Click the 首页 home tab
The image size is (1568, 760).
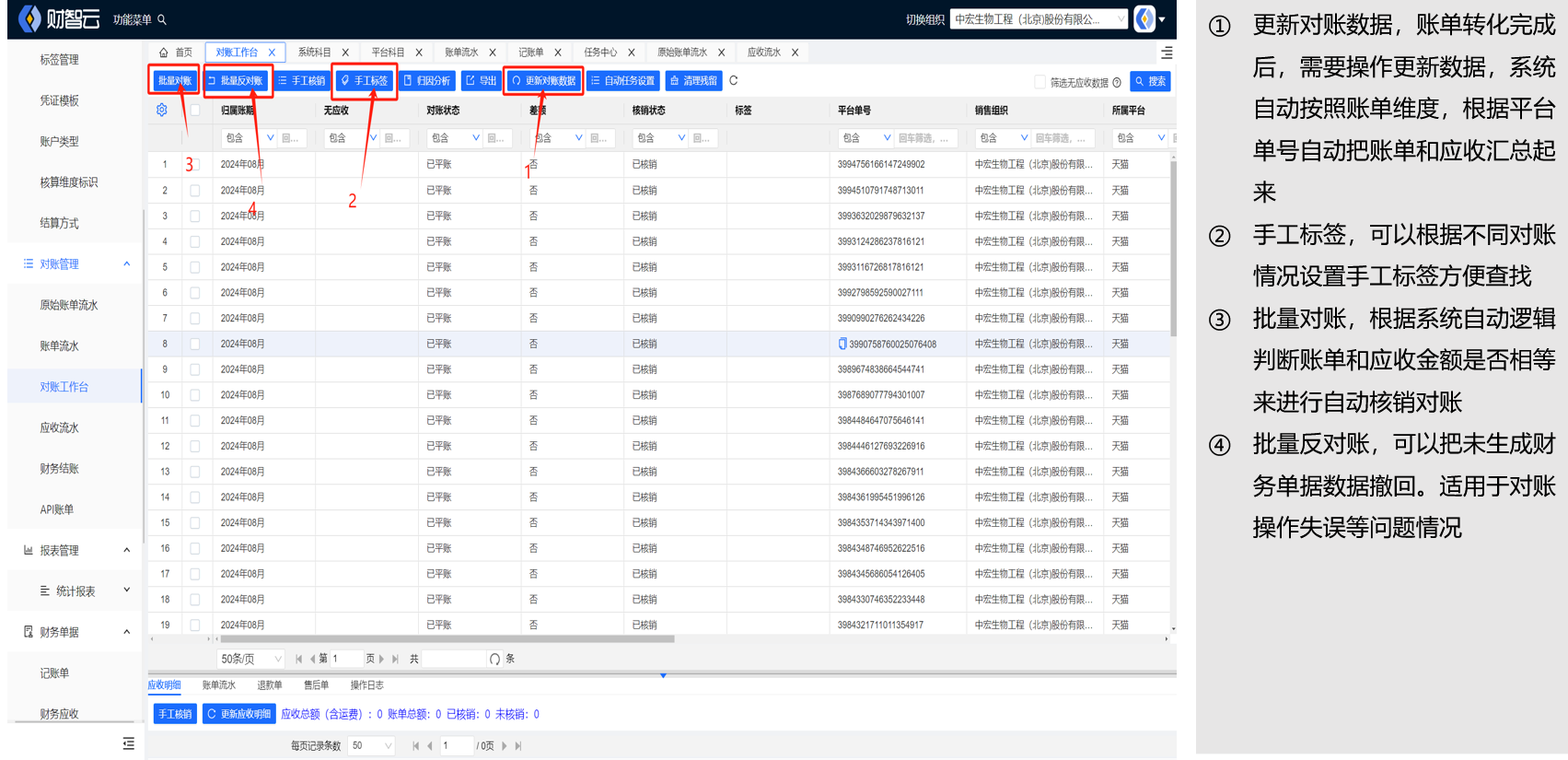176,53
